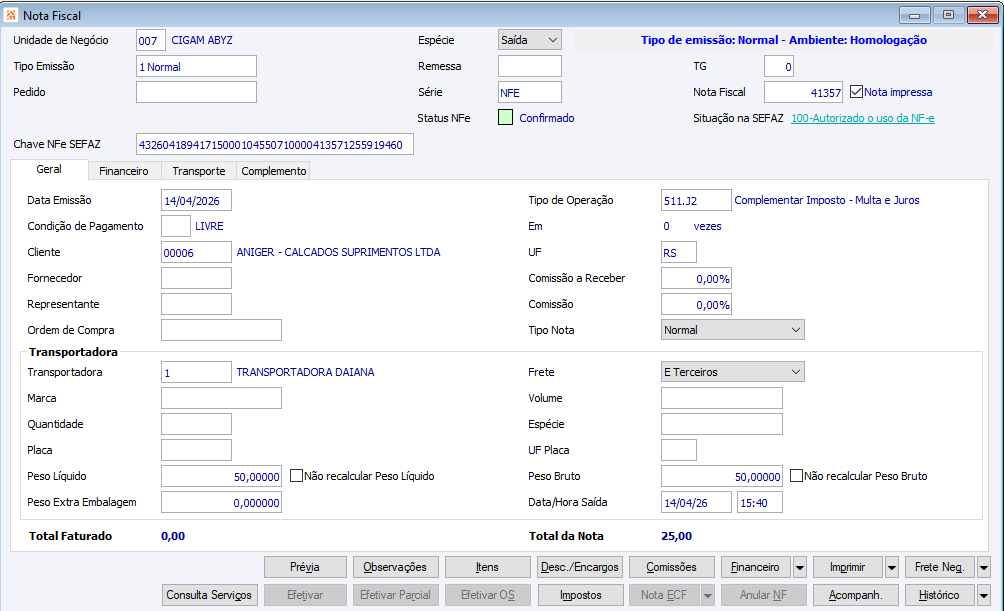Click the TG field
Screen dimensions: 1004x611
[x=779, y=66]
